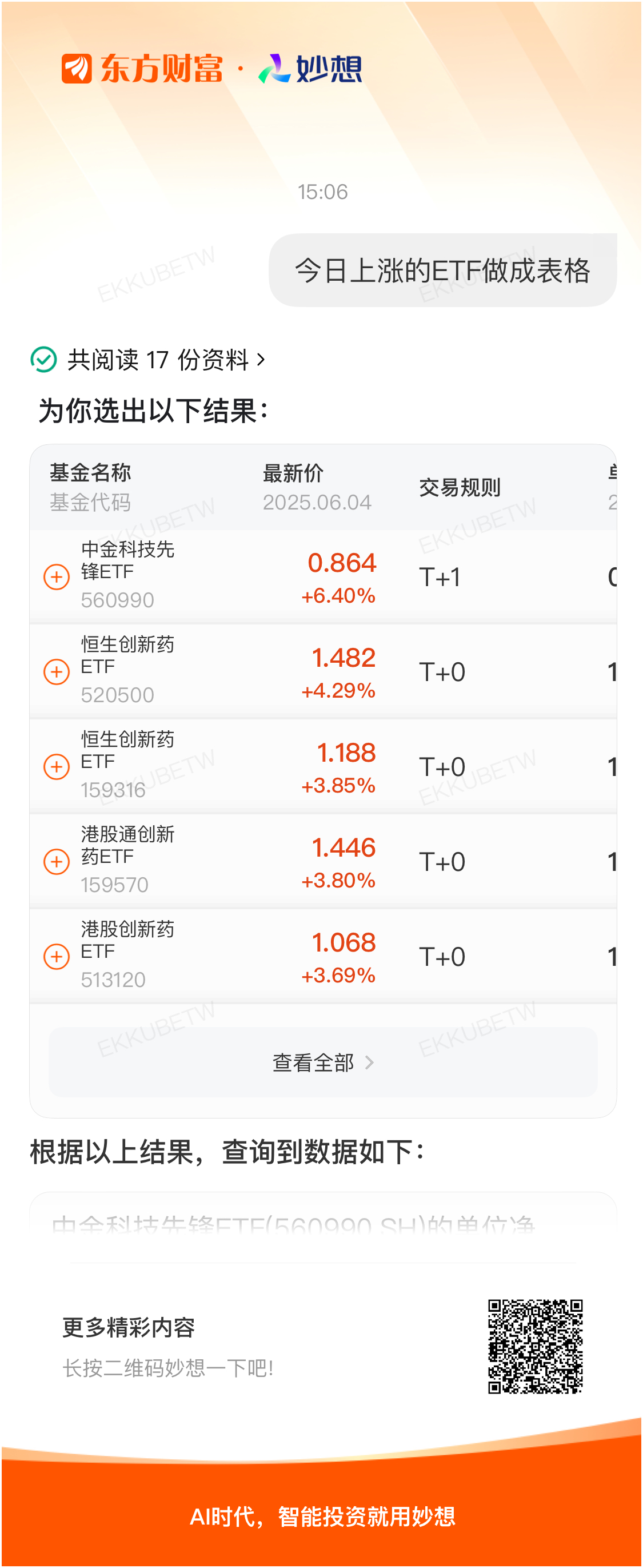The image size is (643, 1568).
Task: Click the 基金名称 column header
Action: (x=91, y=472)
